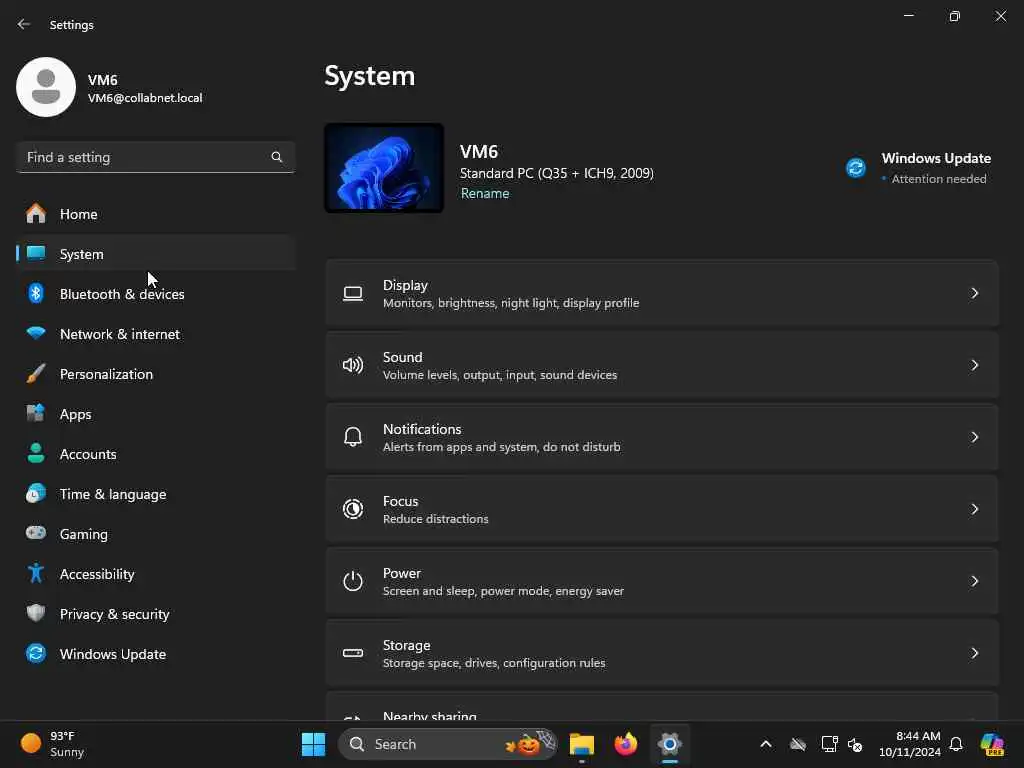Click the Apps icon in sidebar
This screenshot has width=1024, height=768.
tap(36, 413)
